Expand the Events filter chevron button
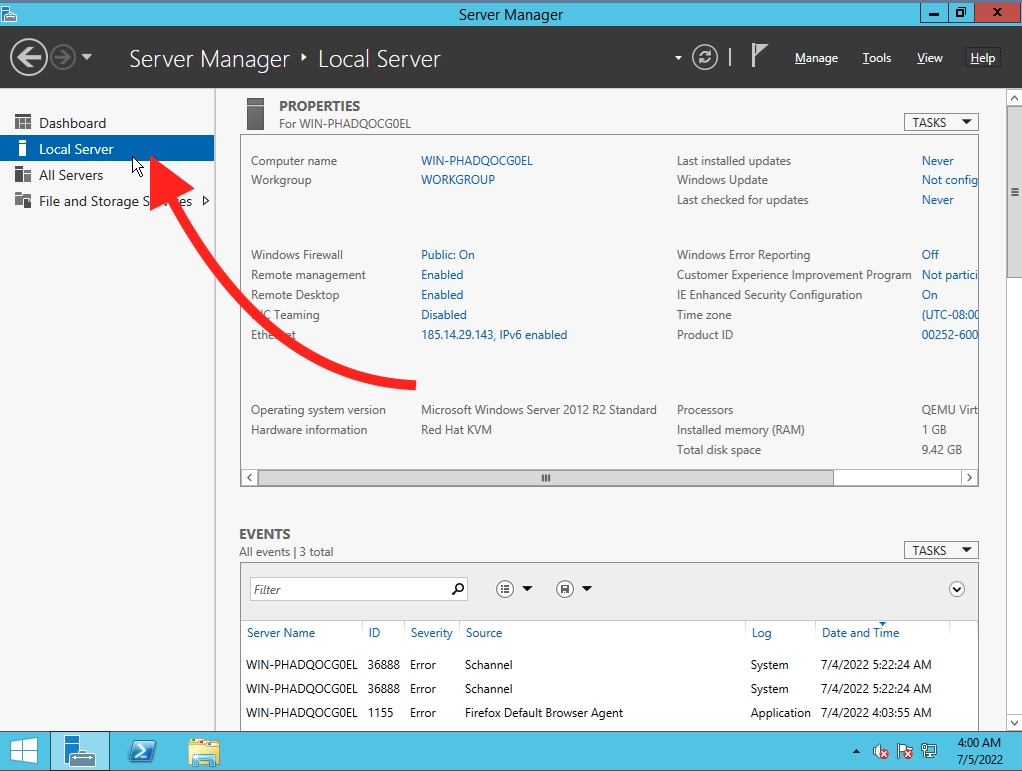This screenshot has height=771, width=1022. click(x=956, y=589)
